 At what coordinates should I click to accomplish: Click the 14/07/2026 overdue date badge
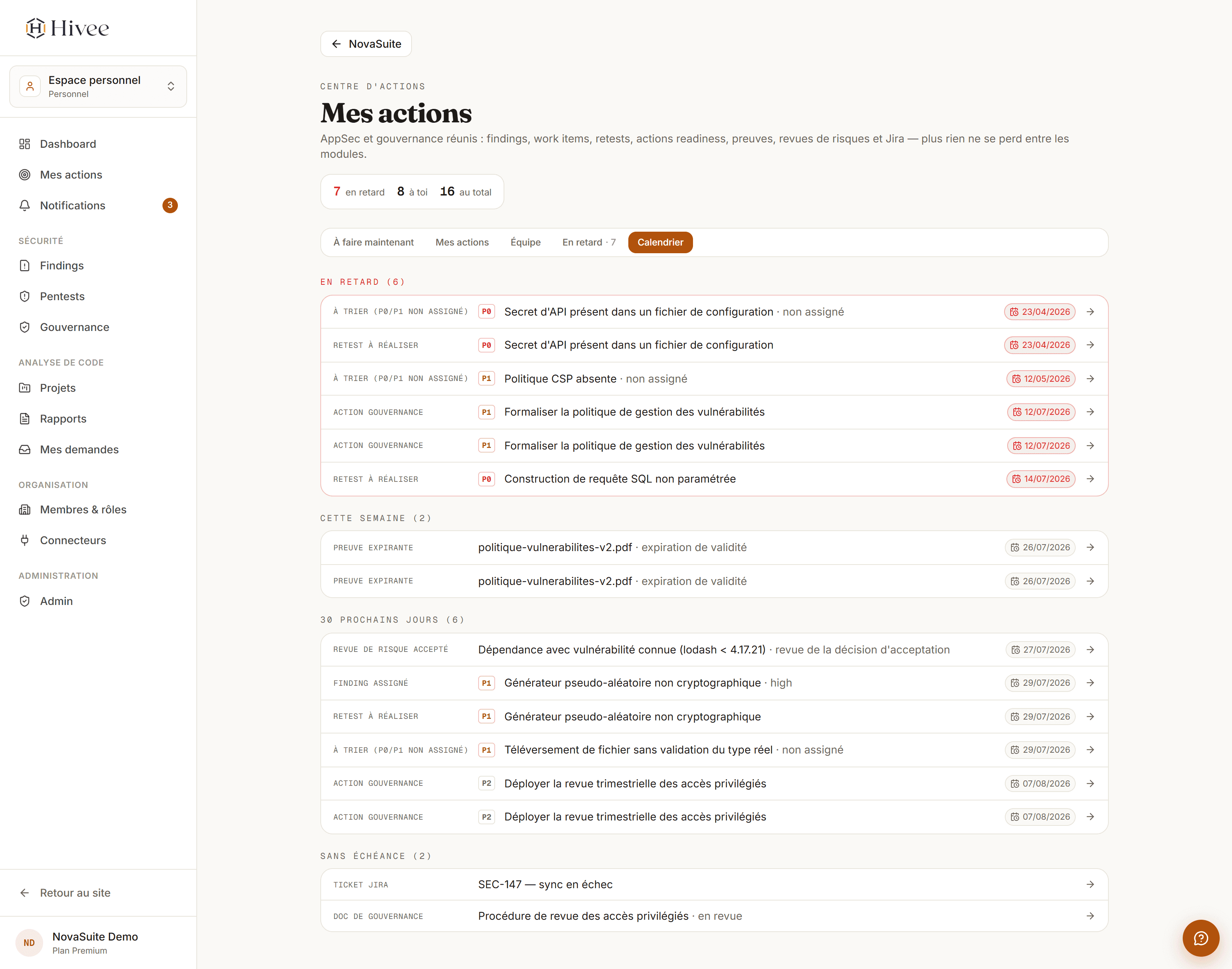click(x=1041, y=479)
